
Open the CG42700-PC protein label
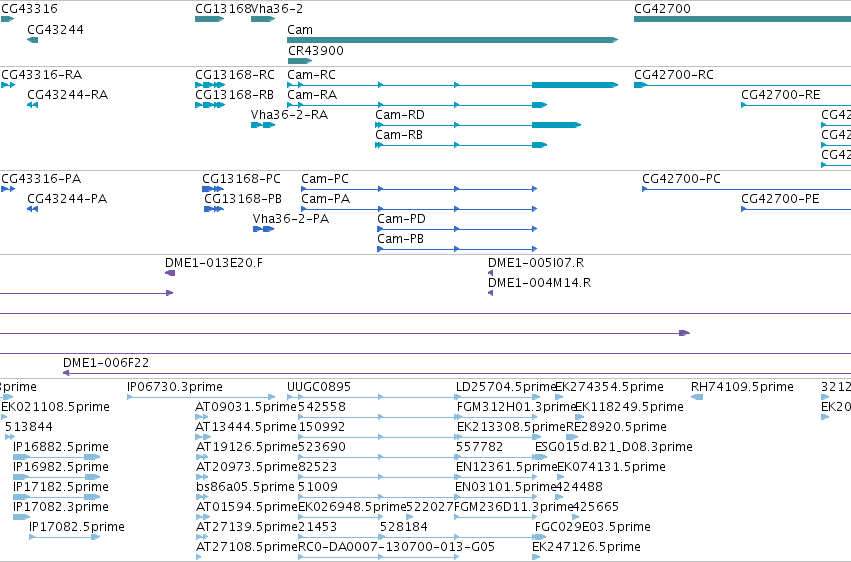coord(682,179)
